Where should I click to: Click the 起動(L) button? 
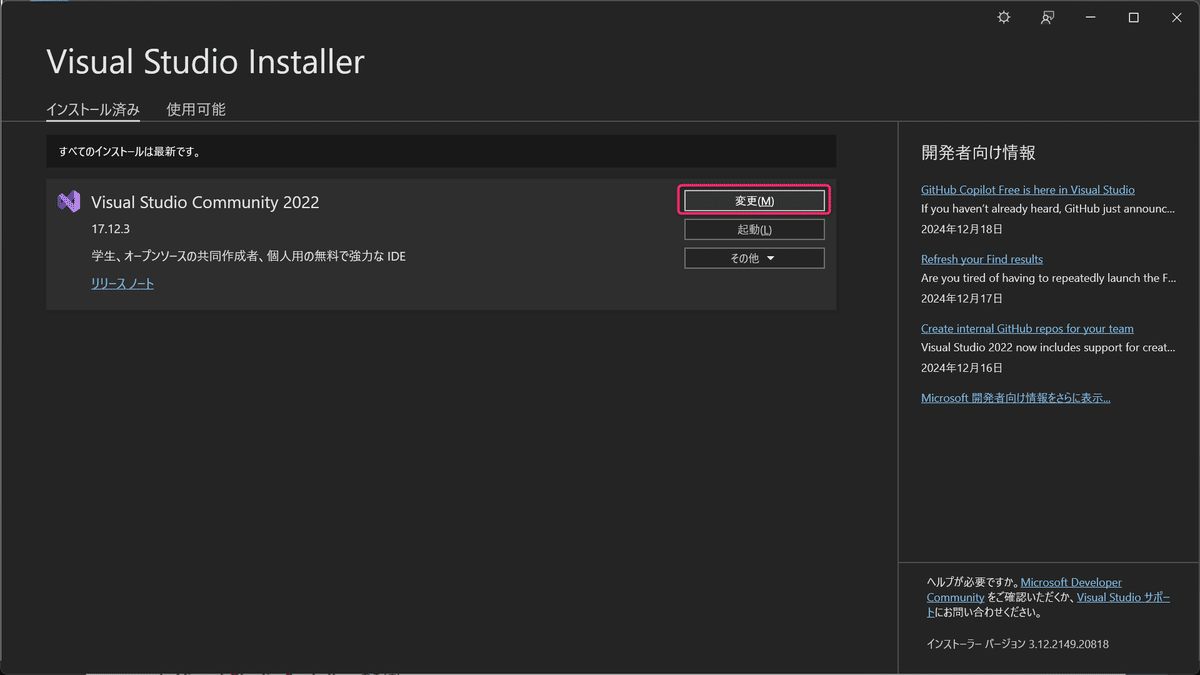click(x=754, y=230)
